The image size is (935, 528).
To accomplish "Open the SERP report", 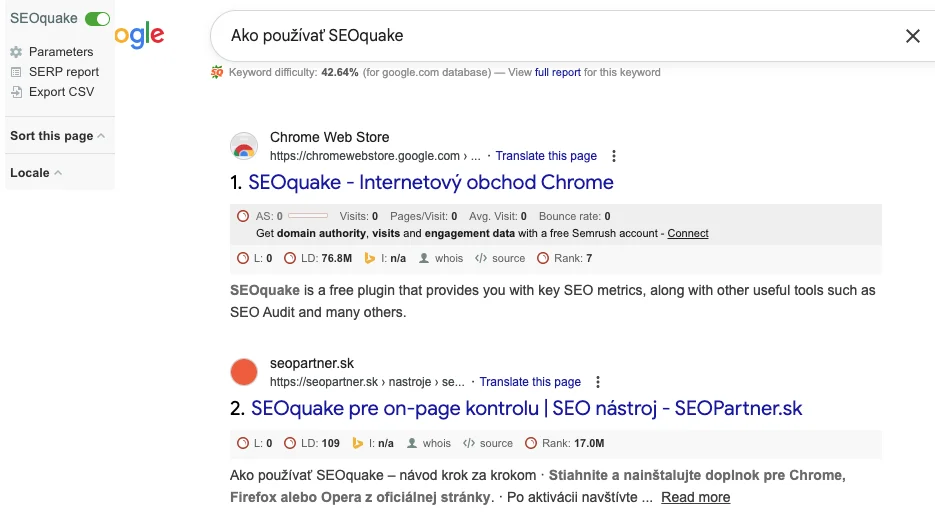I will (63, 72).
